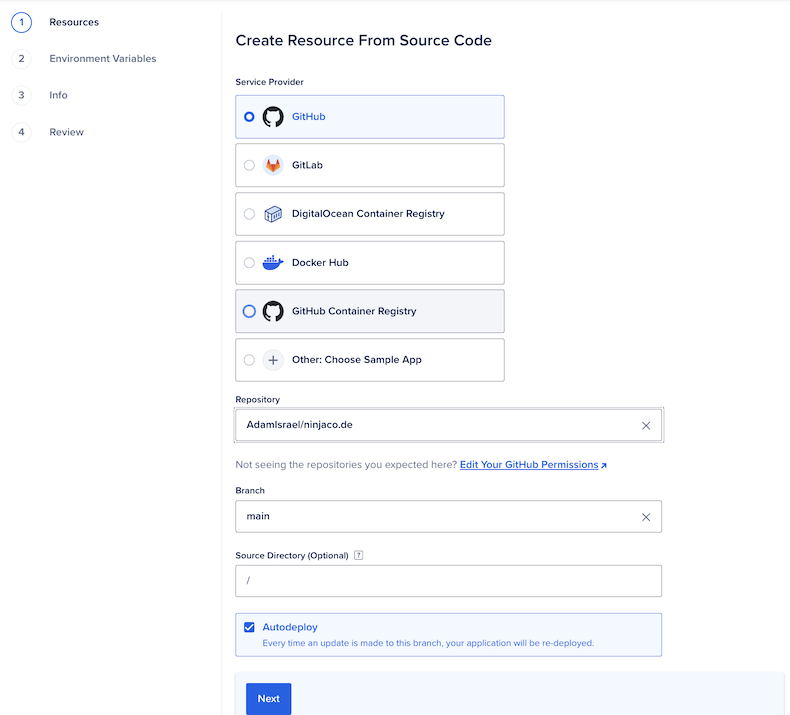Viewport: 790px width, 715px height.
Task: Click the Source Directory (Optional) label
Action: click(292, 556)
